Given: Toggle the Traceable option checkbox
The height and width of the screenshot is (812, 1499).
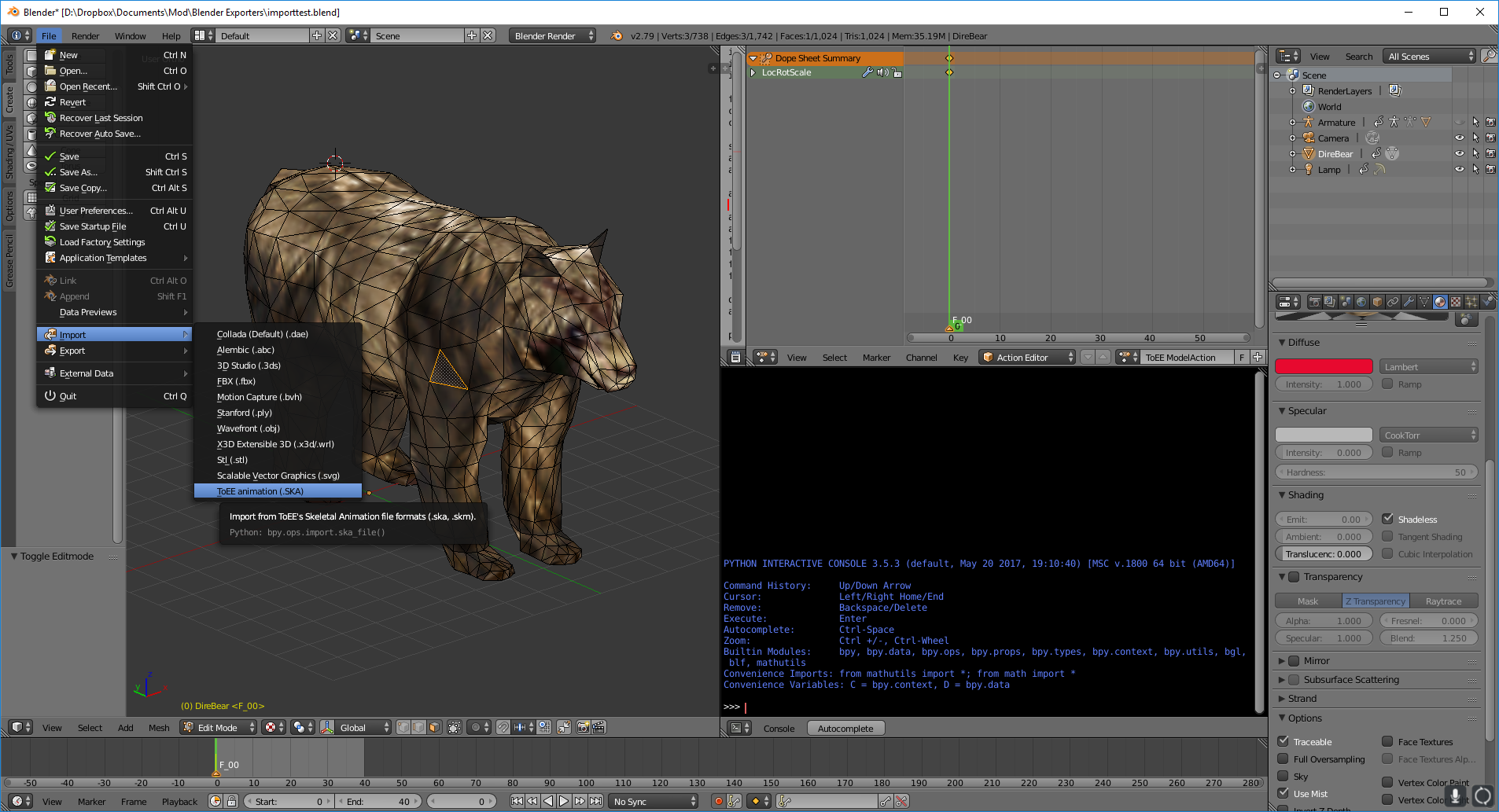Looking at the screenshot, I should click(x=1284, y=741).
